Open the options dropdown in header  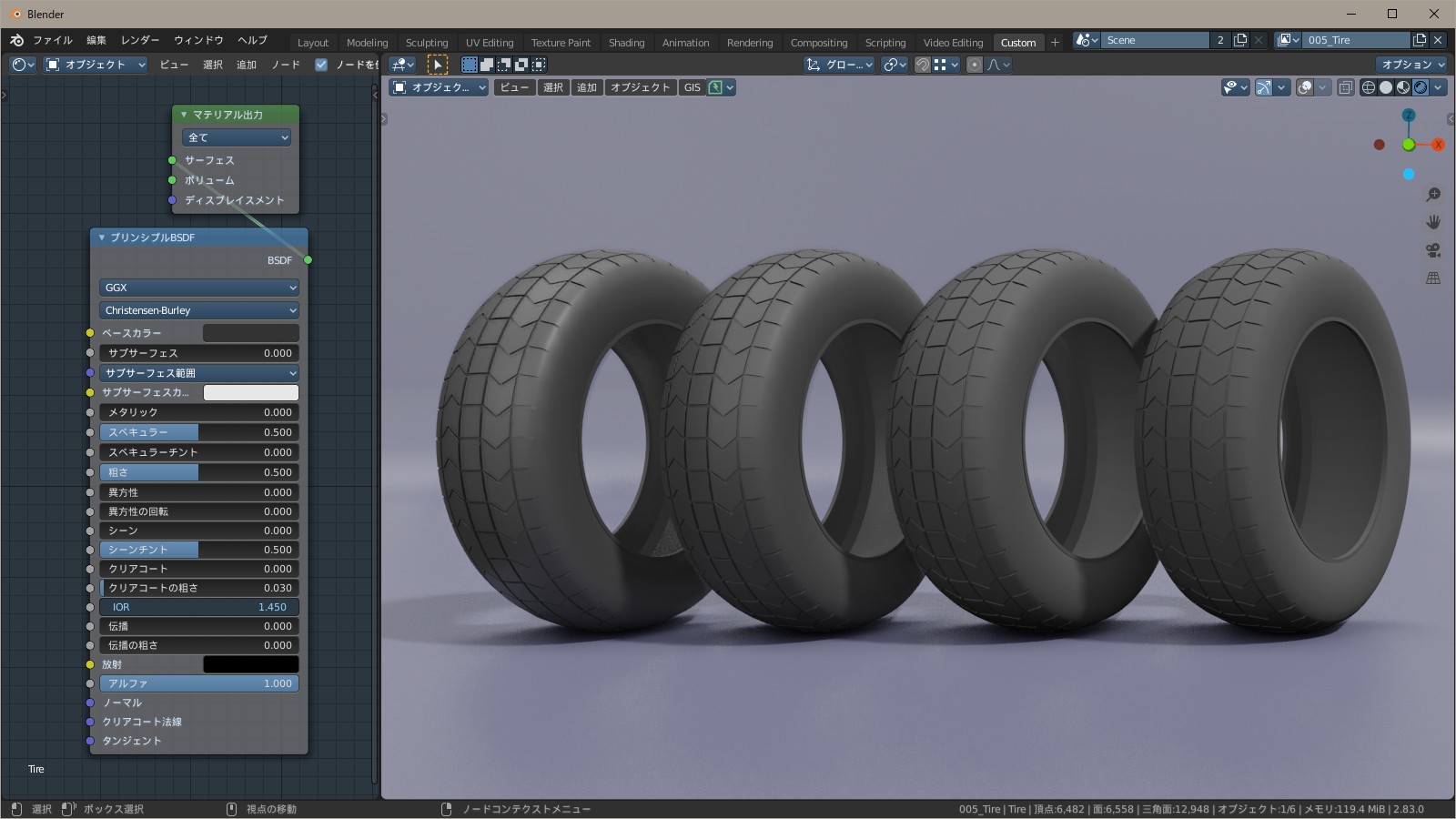click(1411, 65)
